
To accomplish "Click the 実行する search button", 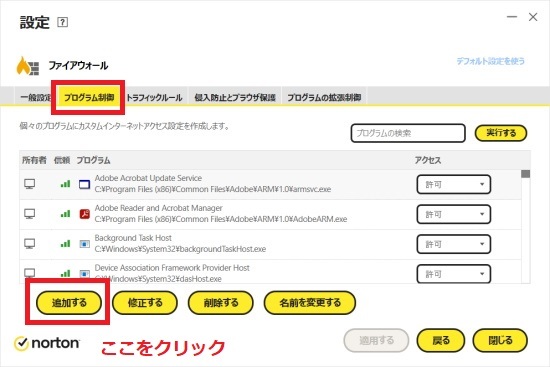I will point(501,133).
